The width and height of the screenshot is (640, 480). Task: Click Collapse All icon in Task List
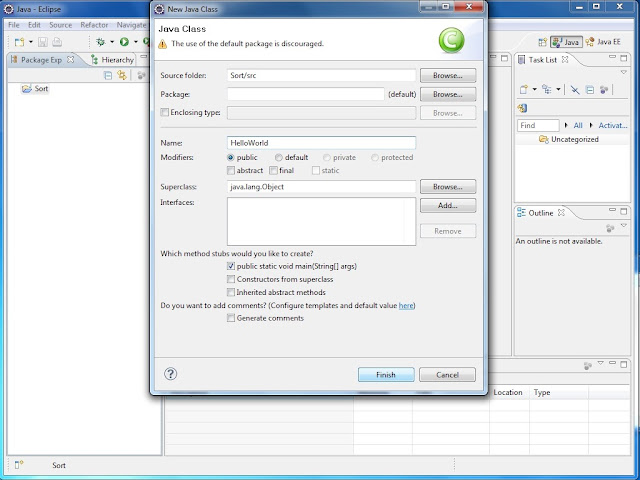590,89
